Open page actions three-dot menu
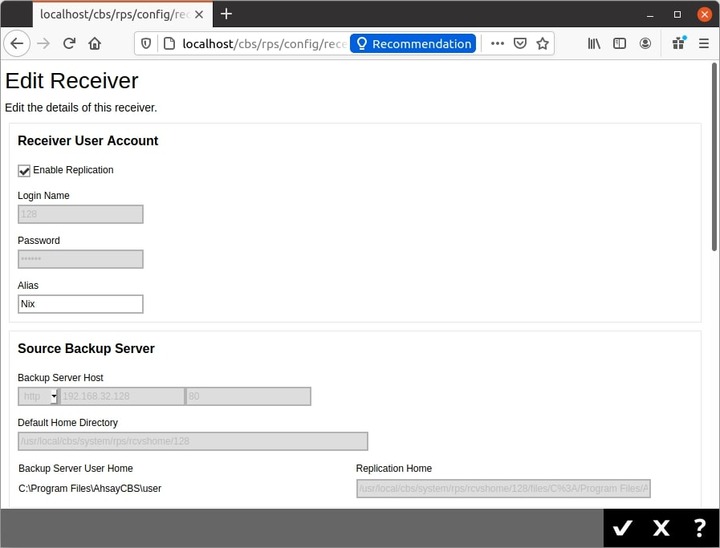Viewport: 720px width, 548px height. point(497,44)
